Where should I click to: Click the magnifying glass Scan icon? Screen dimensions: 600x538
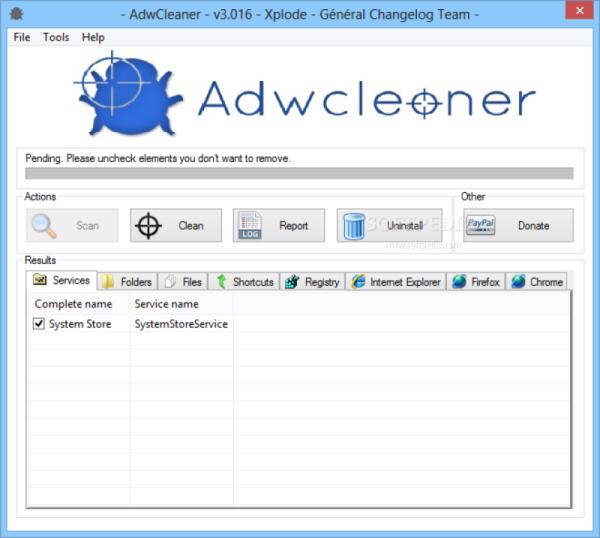tap(44, 226)
